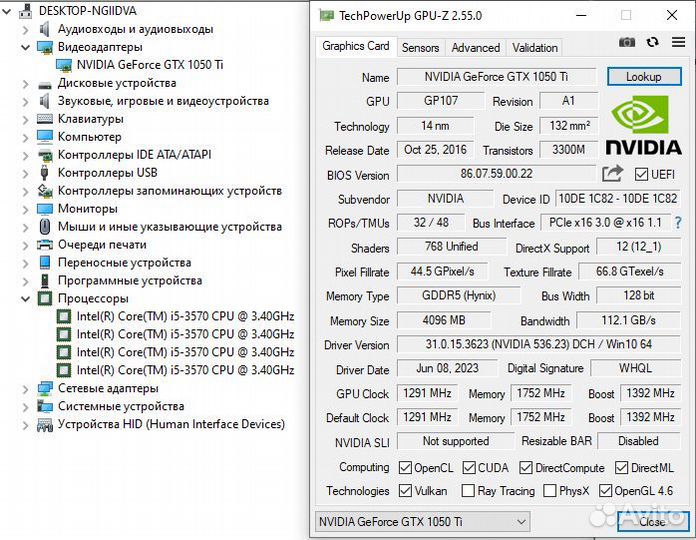Viewport: 696px width, 540px height.
Task: Collapse the DESKTOP-NGIIDVA root node
Action: point(7,11)
